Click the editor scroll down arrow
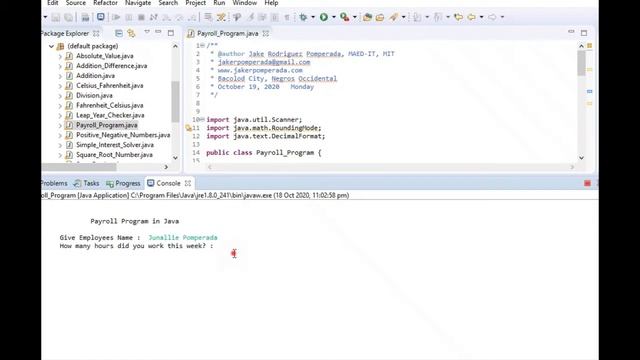This screenshot has height=360, width=640. click(x=581, y=158)
